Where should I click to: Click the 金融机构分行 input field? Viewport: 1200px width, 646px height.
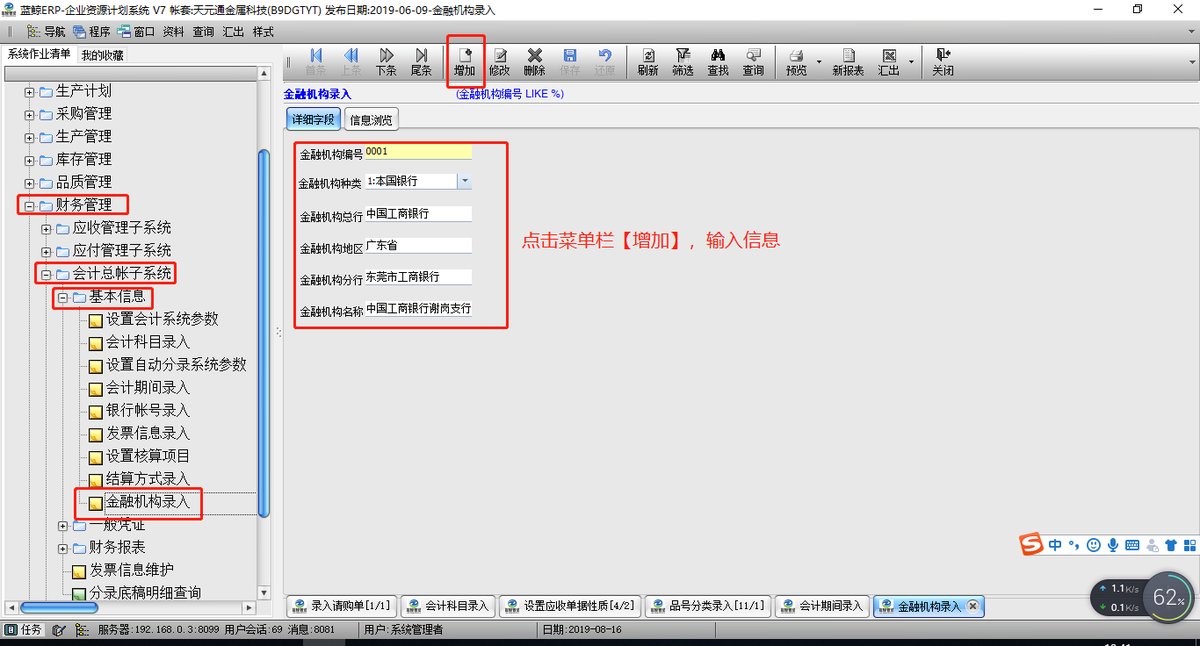pyautogui.click(x=418, y=277)
